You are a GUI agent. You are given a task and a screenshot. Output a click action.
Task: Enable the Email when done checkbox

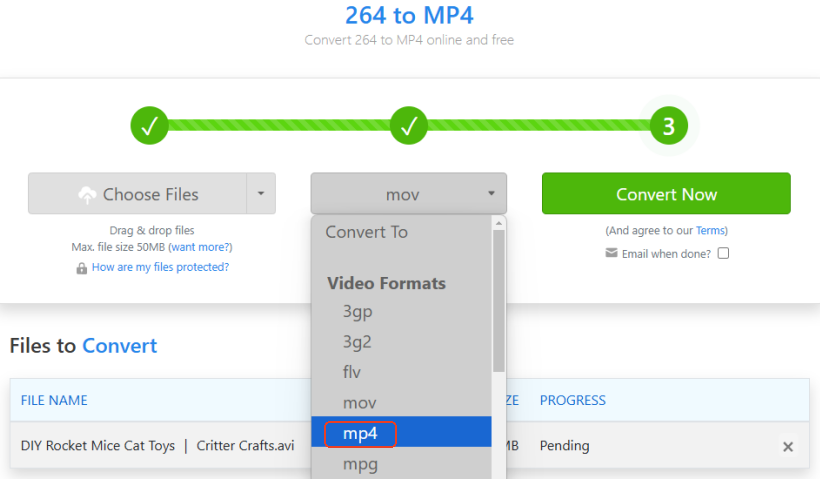(x=724, y=254)
